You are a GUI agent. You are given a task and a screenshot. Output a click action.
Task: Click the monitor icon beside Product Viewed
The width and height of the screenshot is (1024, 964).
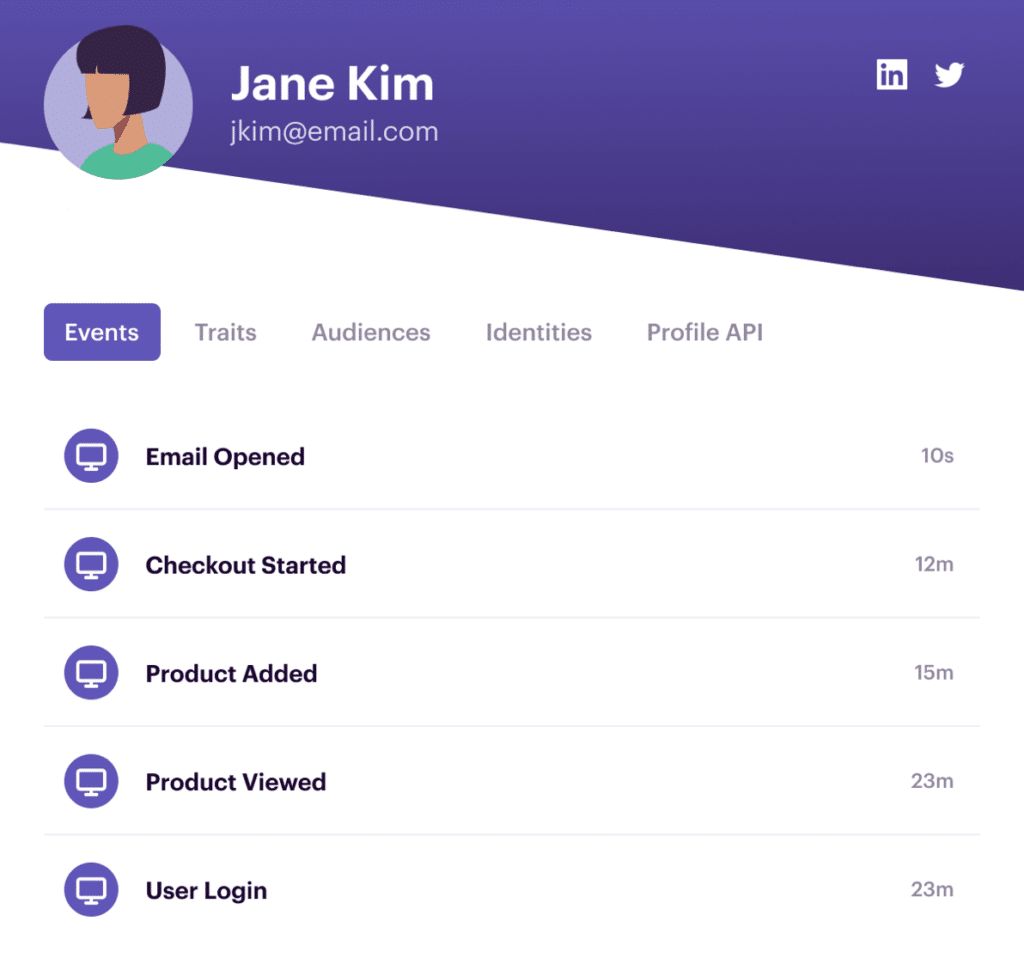tap(91, 781)
